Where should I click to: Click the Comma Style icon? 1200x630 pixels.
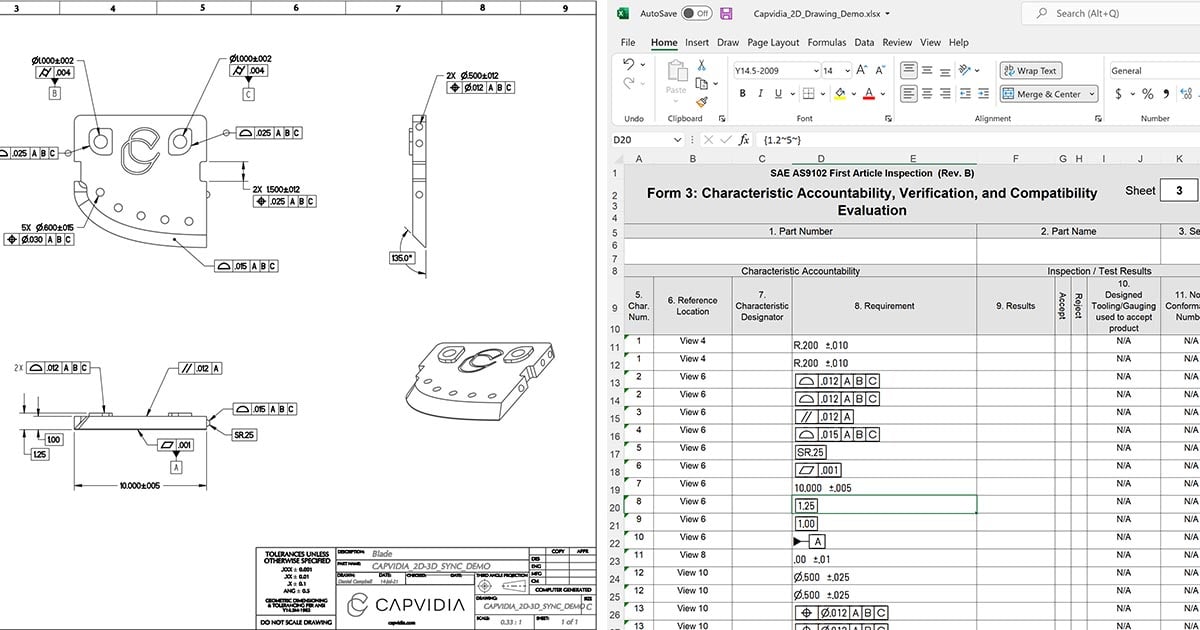click(x=1166, y=93)
